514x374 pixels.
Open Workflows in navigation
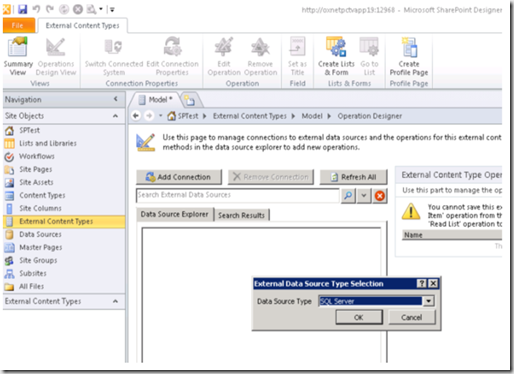coord(64,156)
